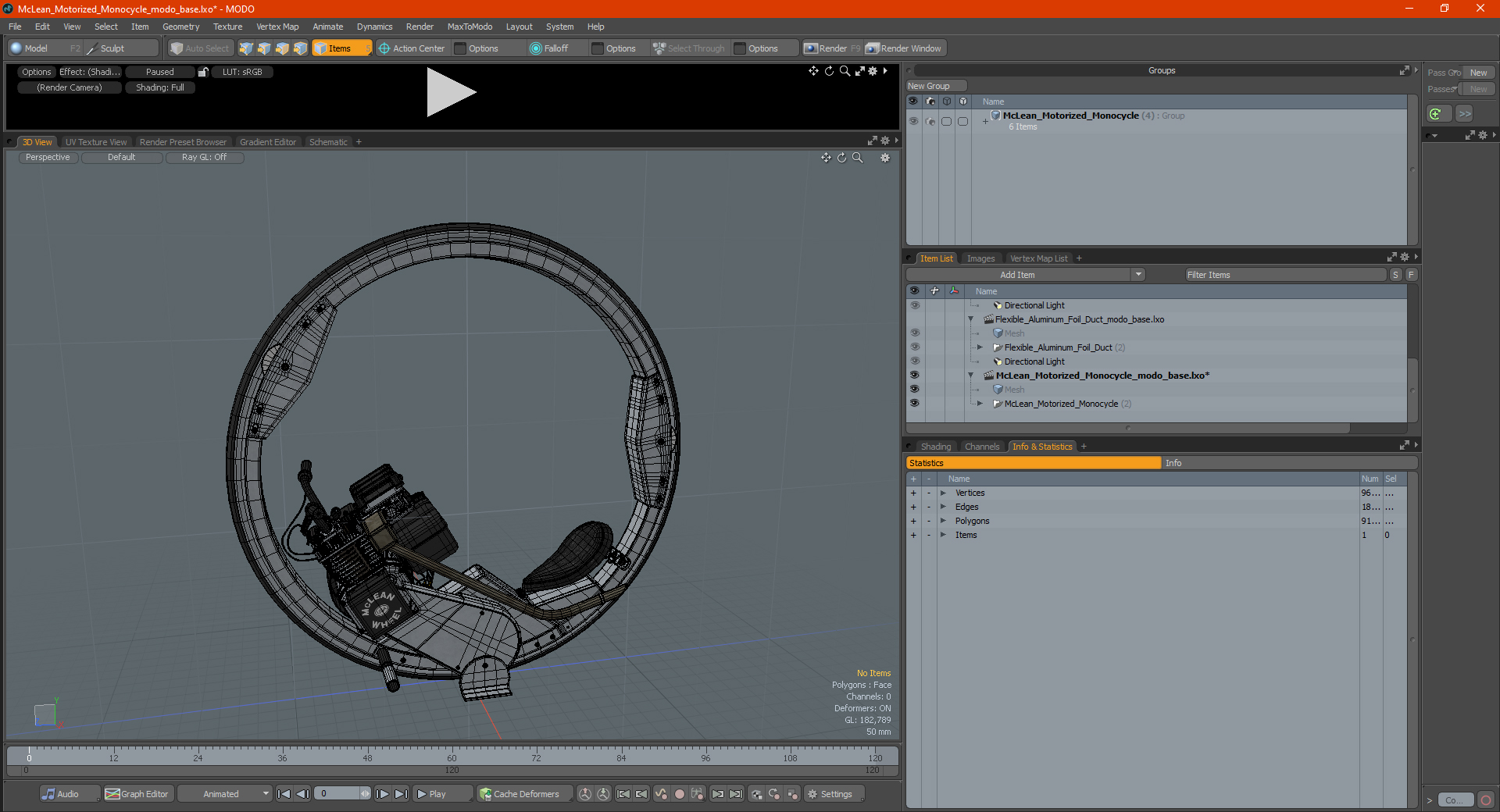Click the Perspective view button
The image size is (1500, 812).
pyautogui.click(x=48, y=157)
